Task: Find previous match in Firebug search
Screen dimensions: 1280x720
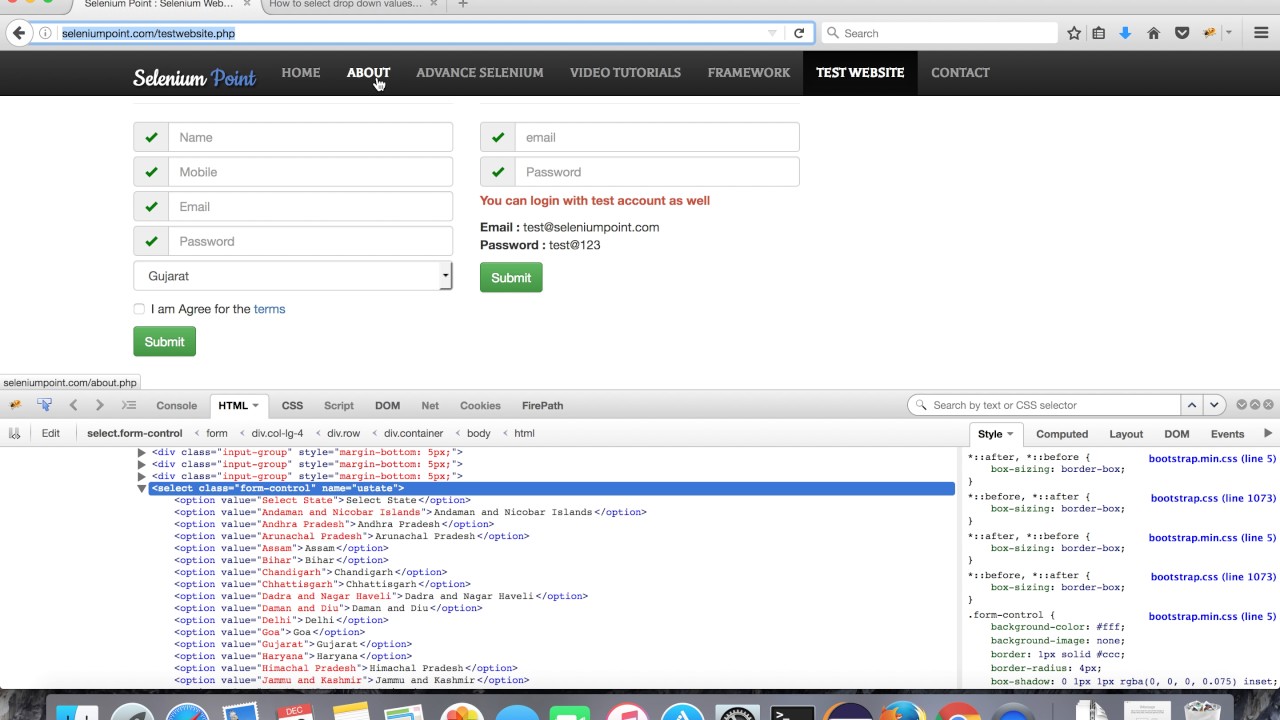Action: pyautogui.click(x=1192, y=405)
